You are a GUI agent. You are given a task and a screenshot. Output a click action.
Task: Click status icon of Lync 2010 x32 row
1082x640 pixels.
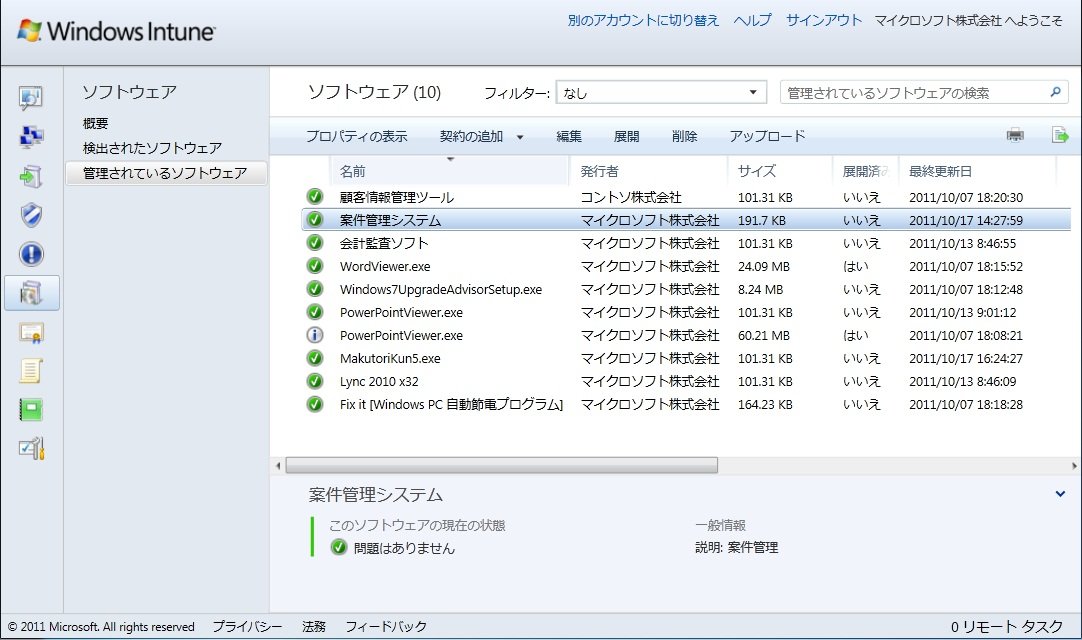tap(315, 381)
